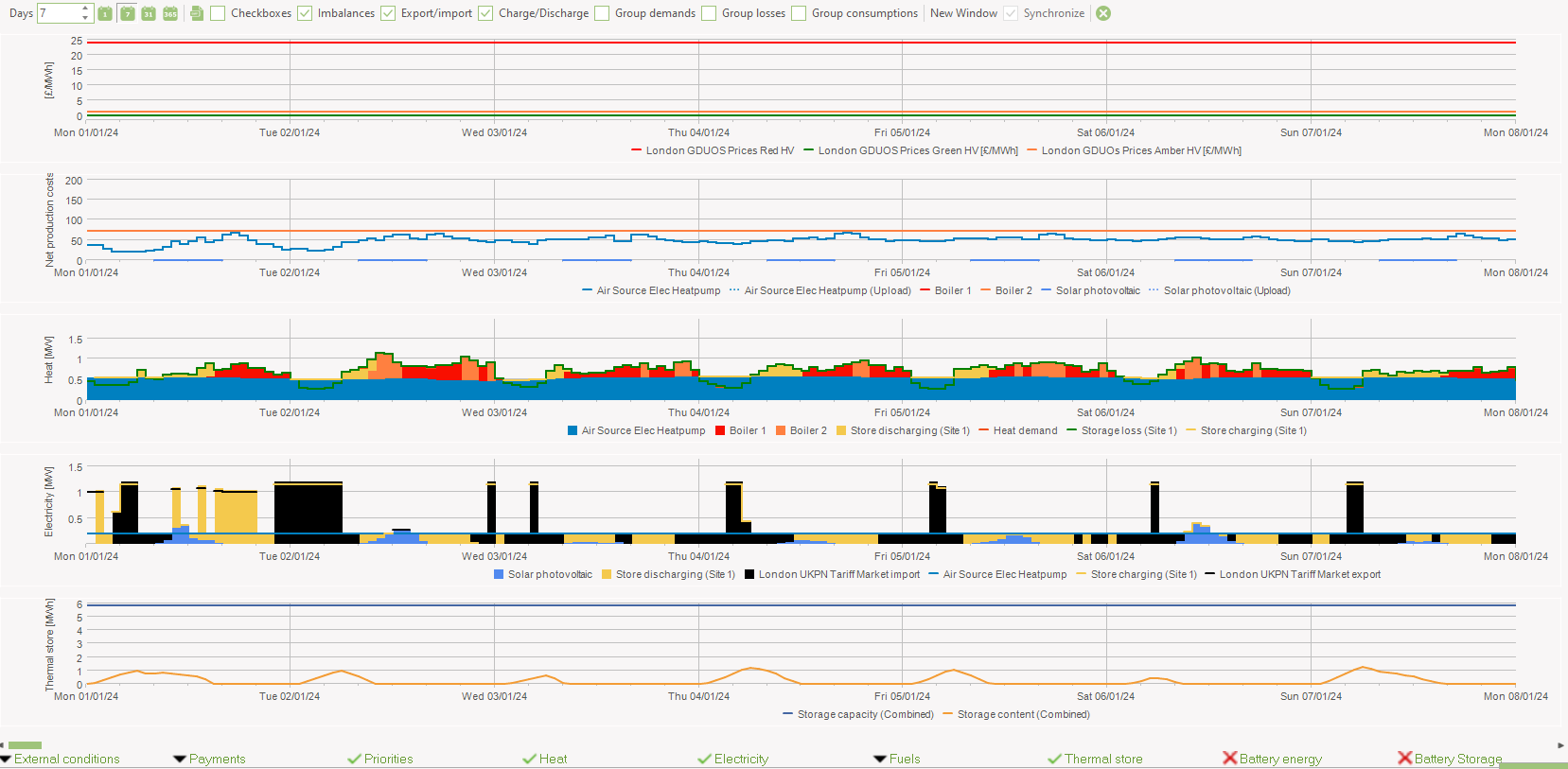Toggle Electricity chart section
This screenshot has height=769, width=1568.
tap(733, 759)
